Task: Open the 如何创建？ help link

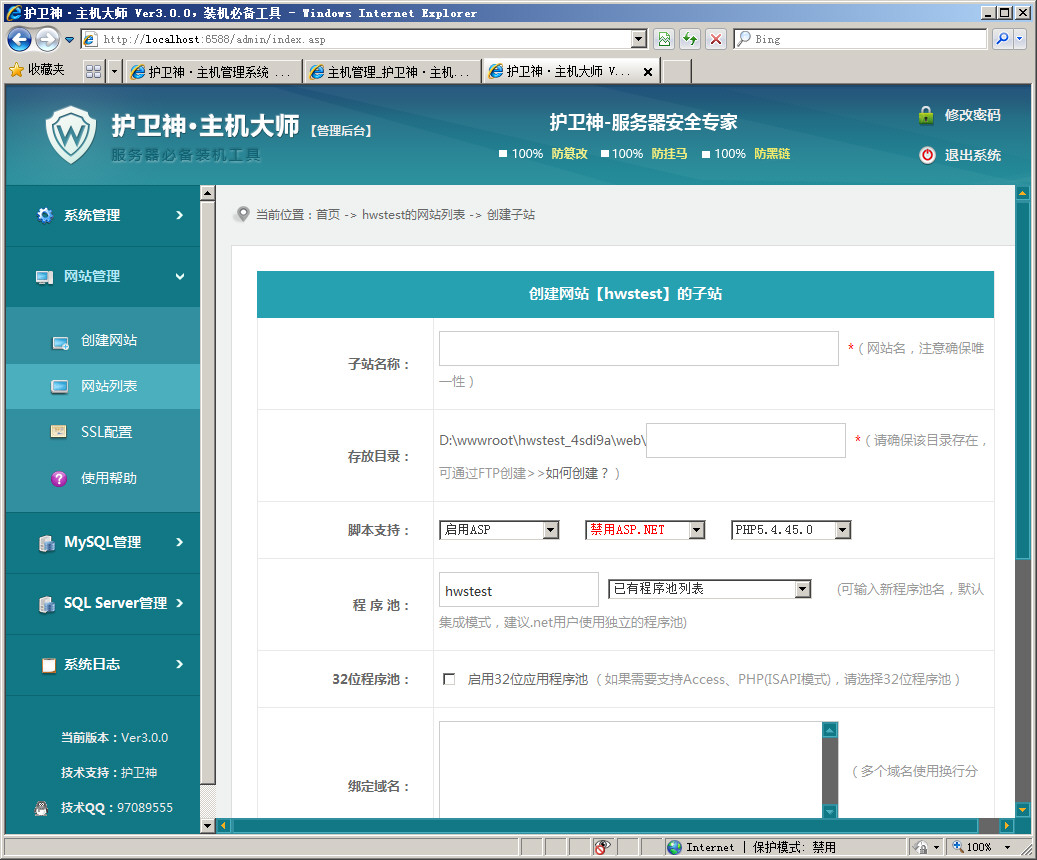Action: click(577, 474)
